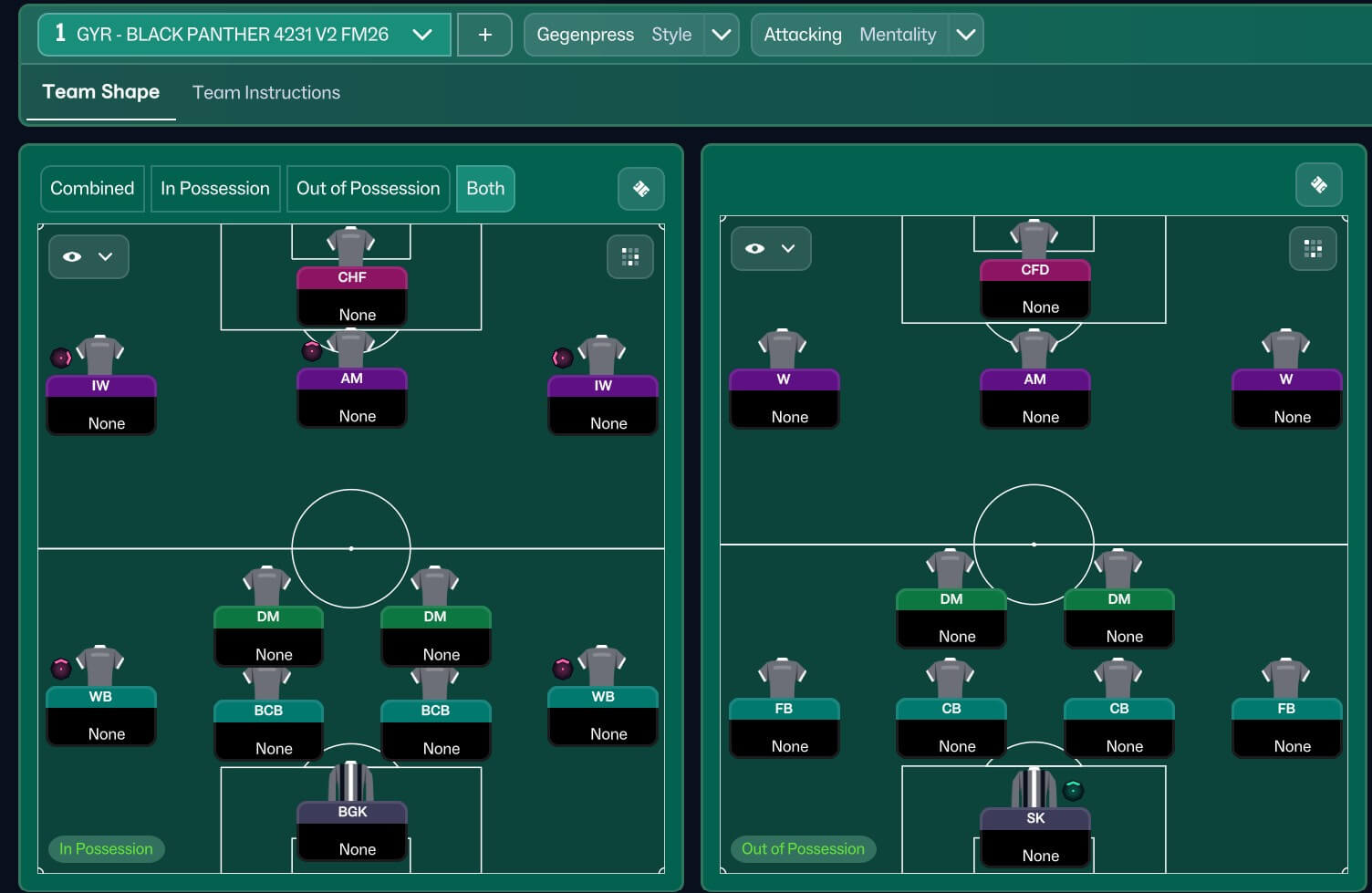Open grid view icon on right pitch

click(1313, 249)
